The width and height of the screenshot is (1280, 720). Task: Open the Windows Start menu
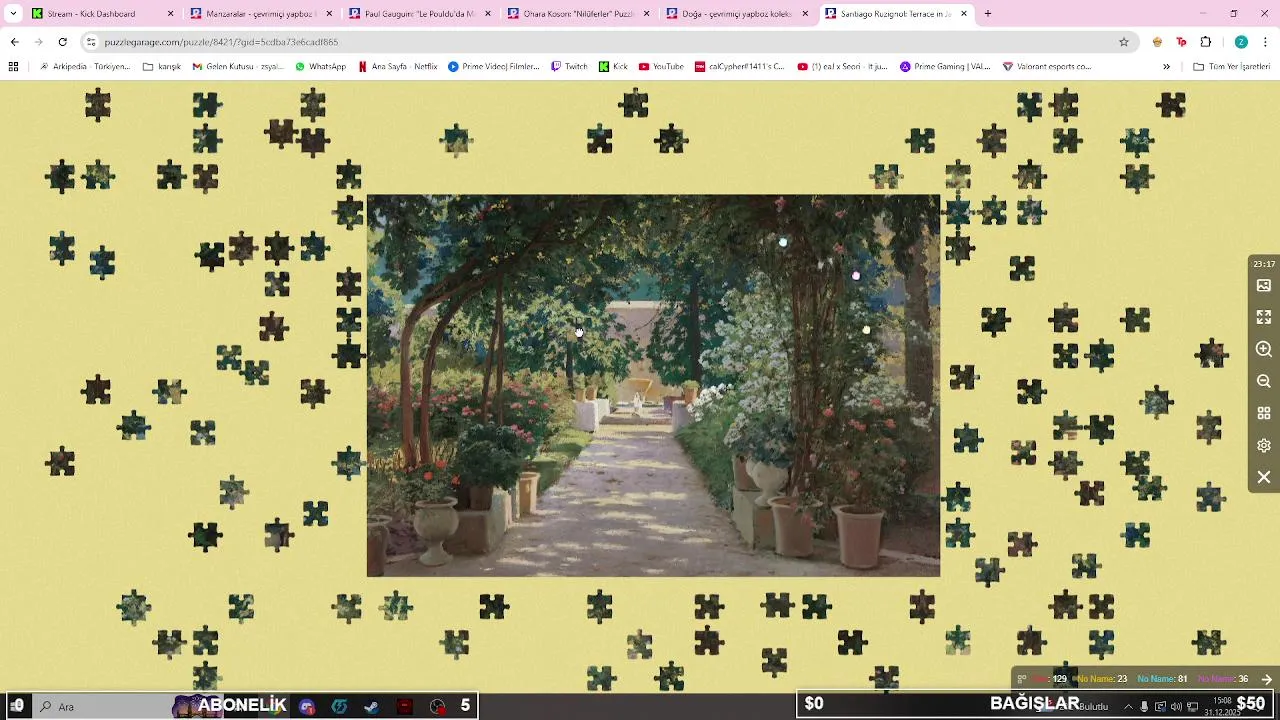click(17, 706)
